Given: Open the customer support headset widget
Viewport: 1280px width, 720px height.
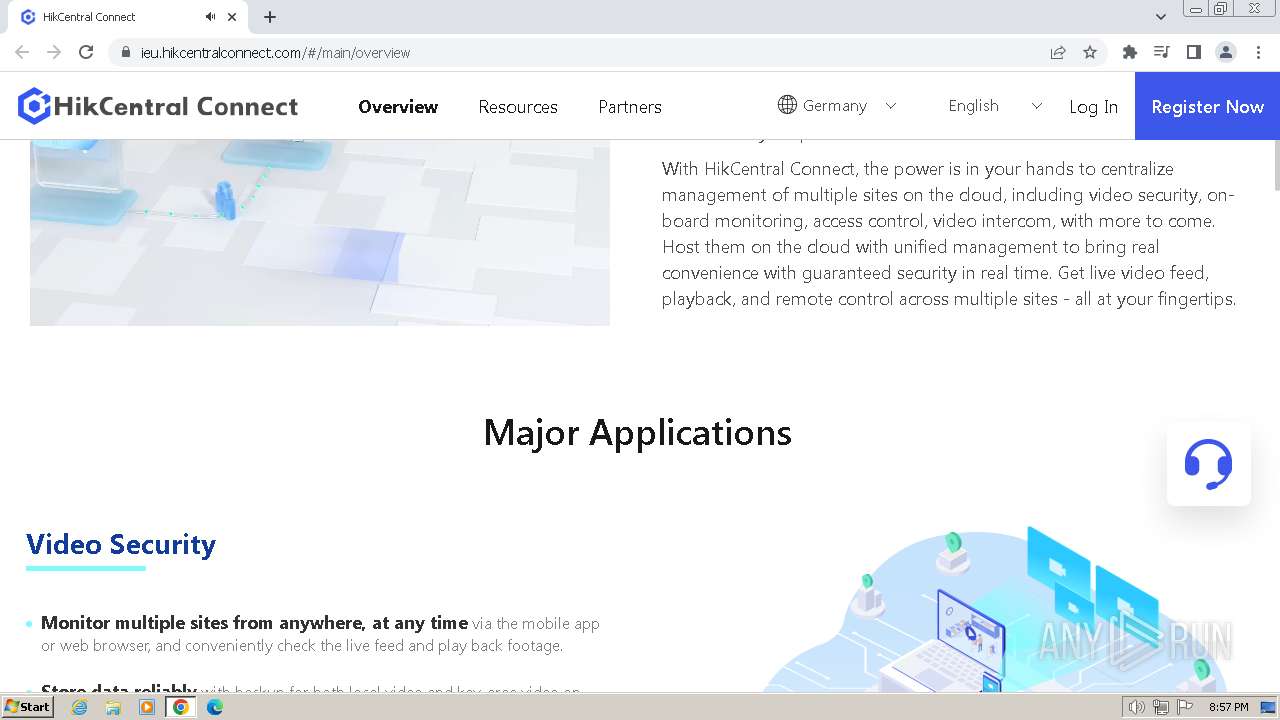Looking at the screenshot, I should click(1208, 464).
